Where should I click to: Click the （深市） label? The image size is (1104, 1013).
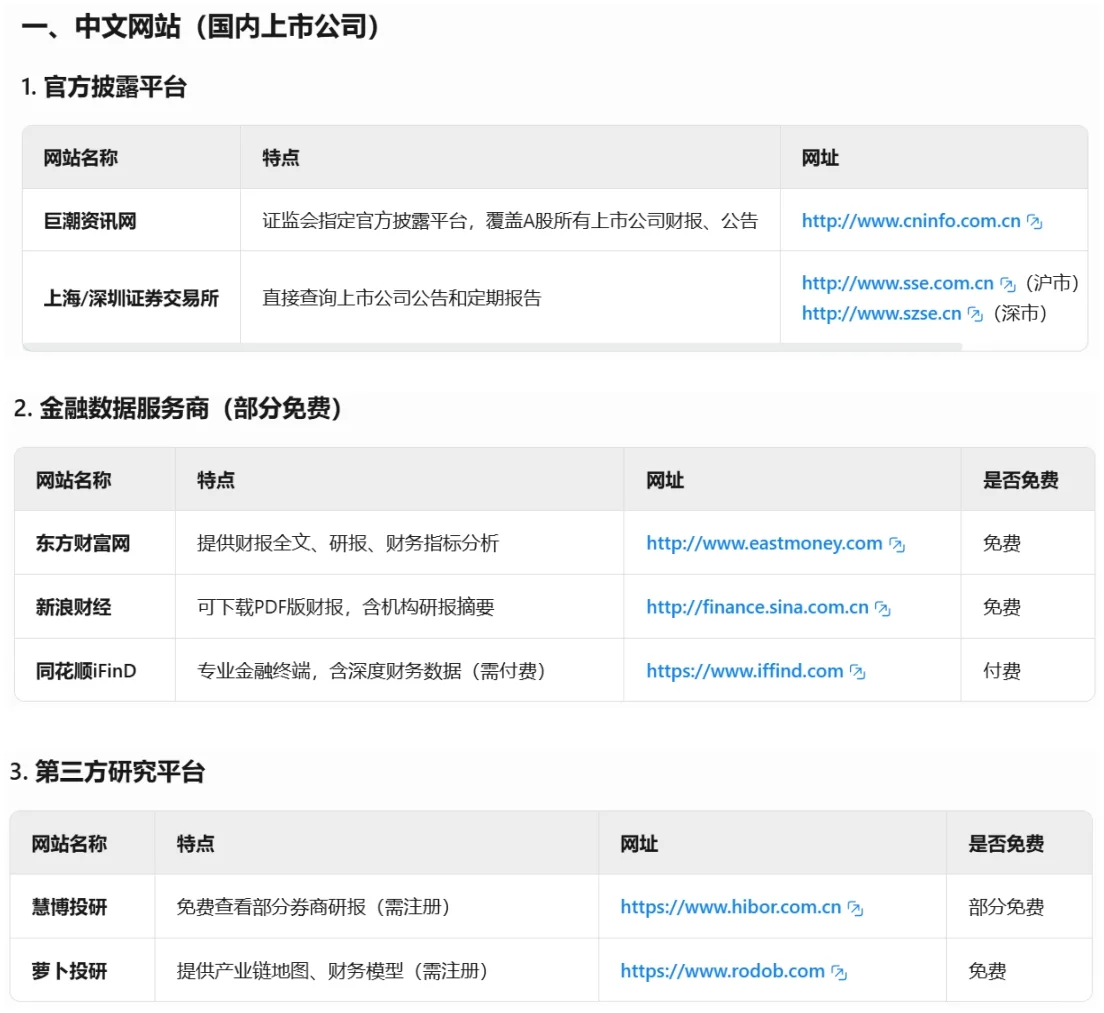1020,313
